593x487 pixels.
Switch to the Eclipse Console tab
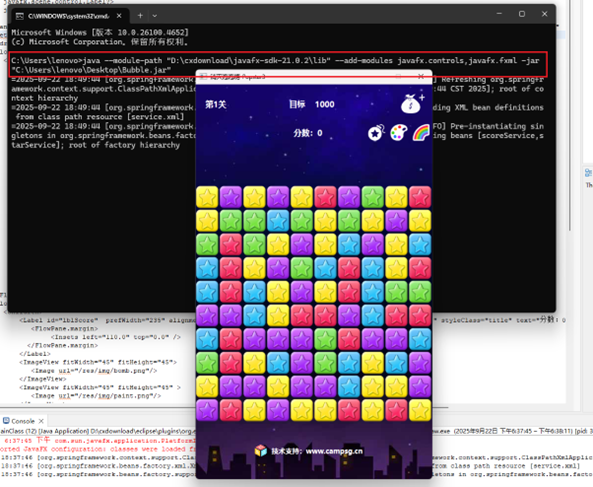coord(23,421)
